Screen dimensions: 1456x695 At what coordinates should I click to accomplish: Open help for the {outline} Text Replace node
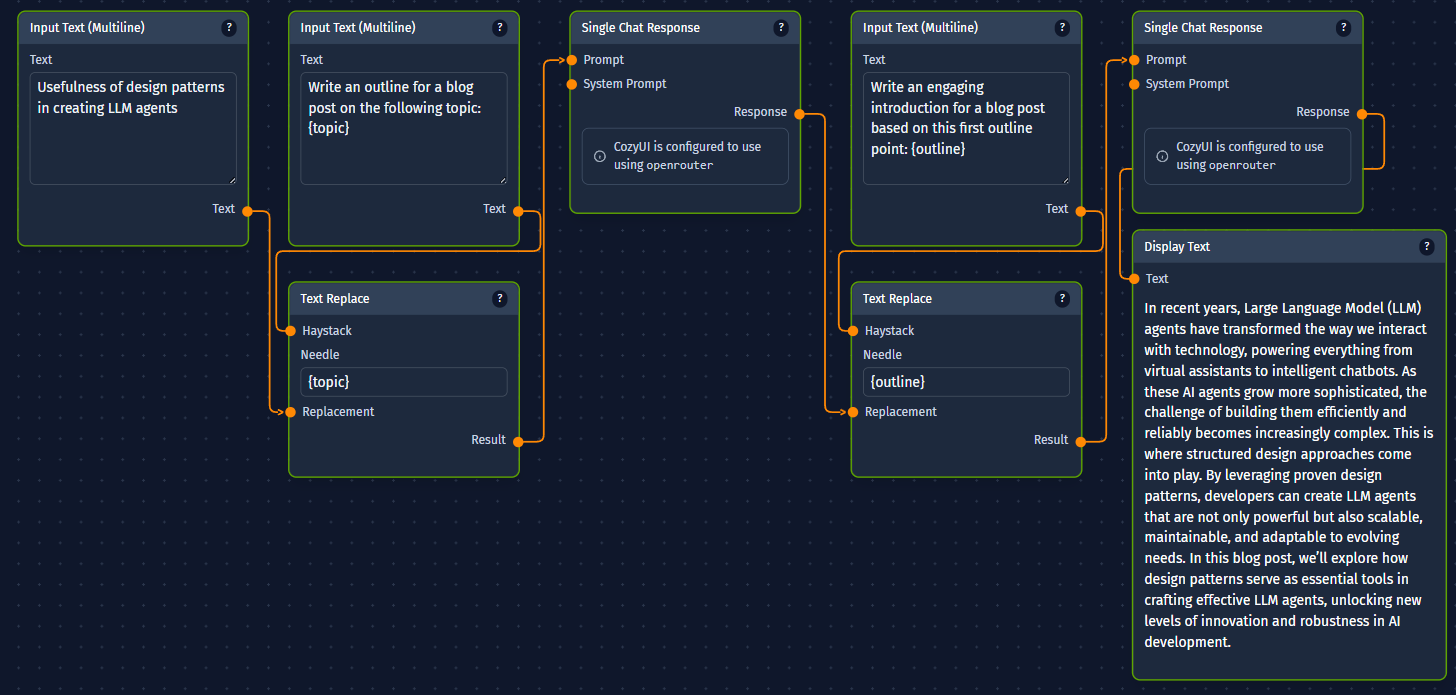click(1062, 299)
